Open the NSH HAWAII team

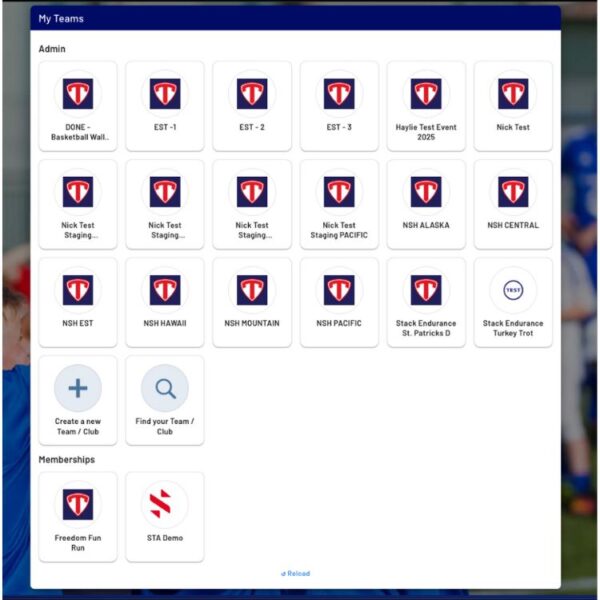tap(165, 301)
